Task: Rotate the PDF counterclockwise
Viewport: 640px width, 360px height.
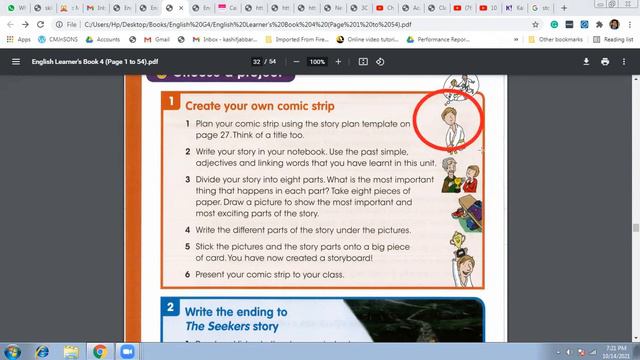Action: tap(380, 62)
